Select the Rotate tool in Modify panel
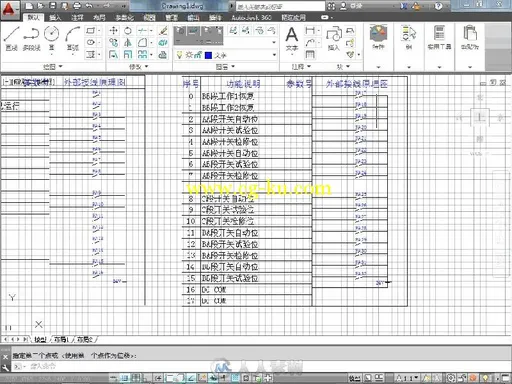Viewport: 512px width, 384px height. pos(128,31)
